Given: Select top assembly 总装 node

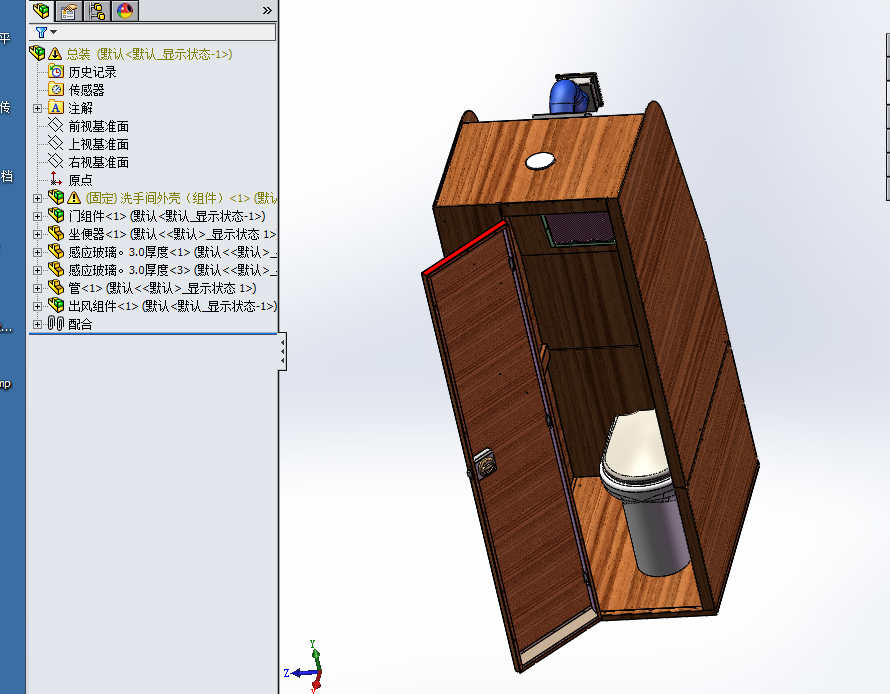Looking at the screenshot, I should 149,54.
